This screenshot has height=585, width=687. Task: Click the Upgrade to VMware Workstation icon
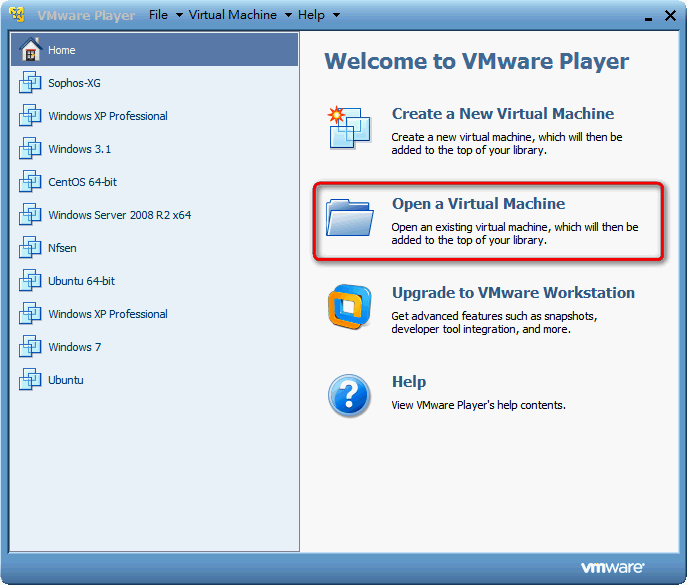[349, 307]
